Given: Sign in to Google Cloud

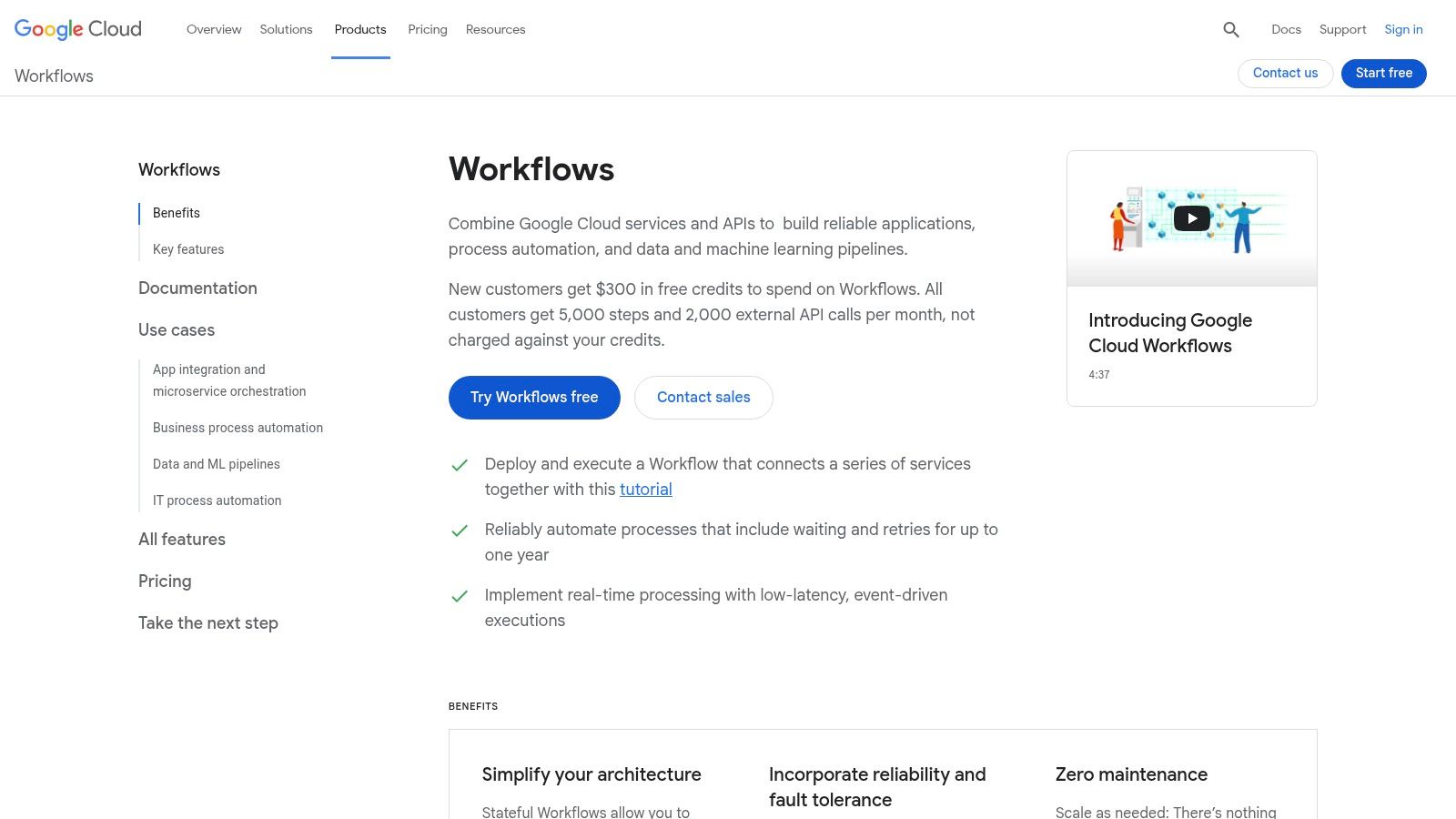Looking at the screenshot, I should coord(1403,29).
